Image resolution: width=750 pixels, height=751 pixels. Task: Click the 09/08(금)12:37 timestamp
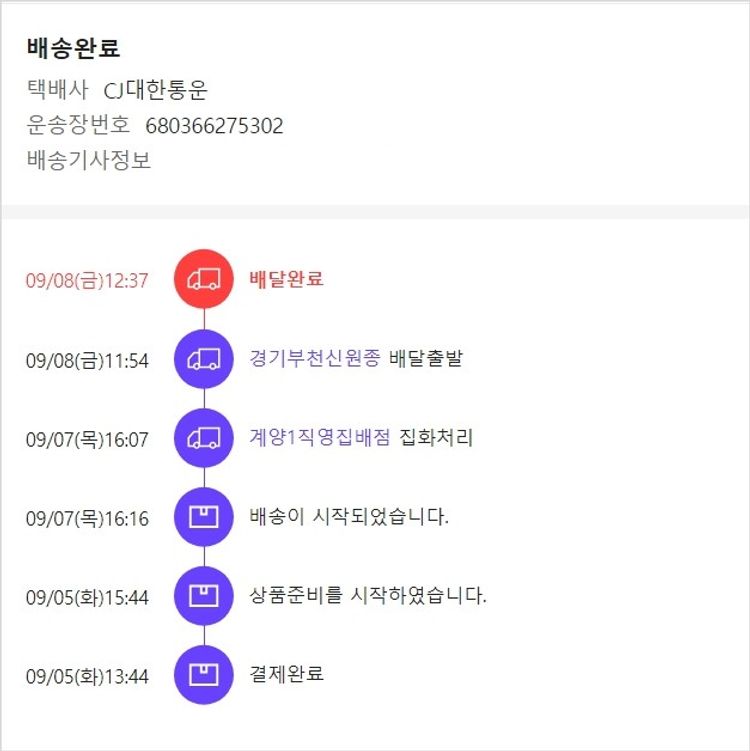(87, 280)
